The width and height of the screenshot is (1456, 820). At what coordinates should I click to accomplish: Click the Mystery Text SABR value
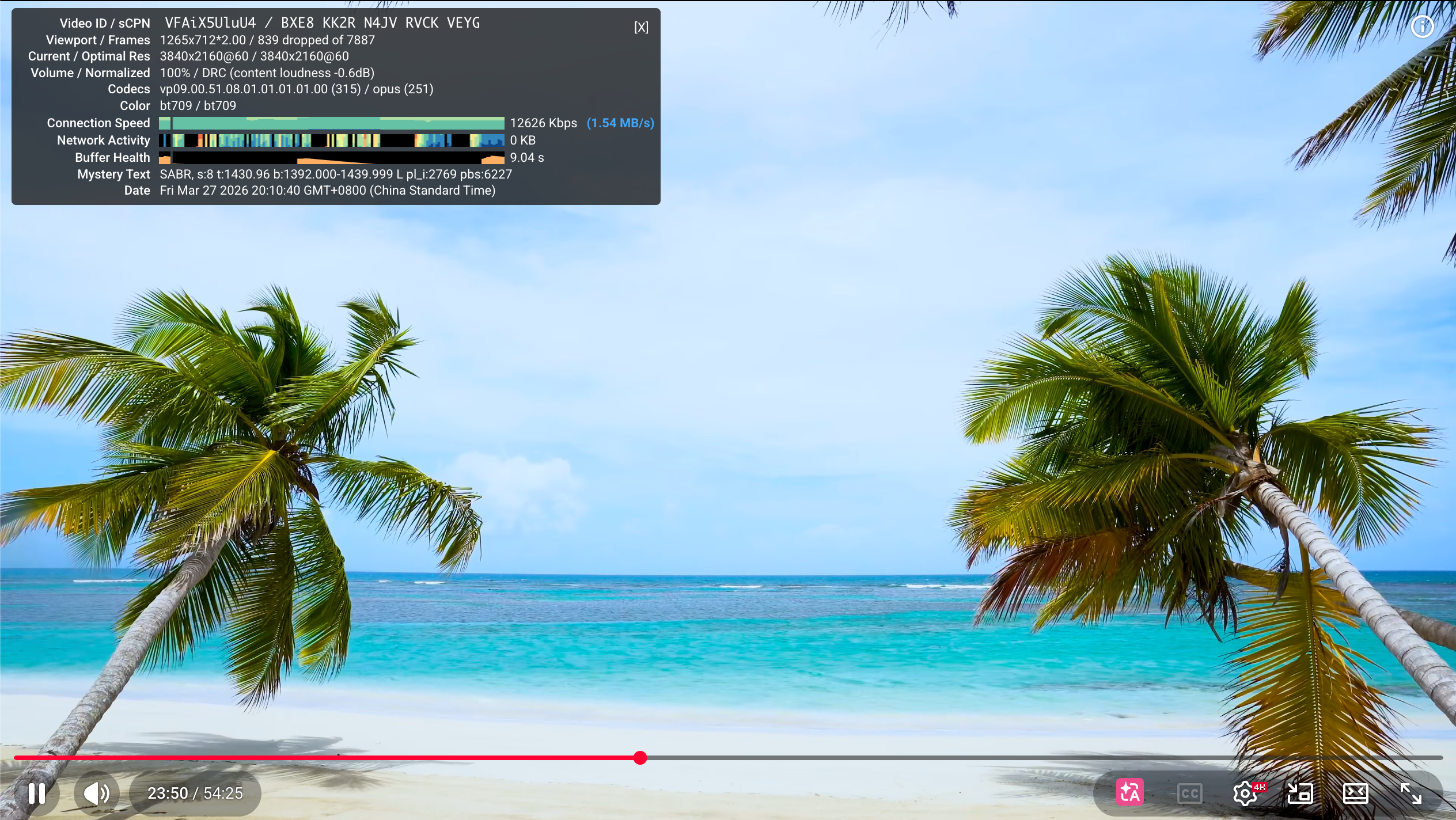click(335, 174)
